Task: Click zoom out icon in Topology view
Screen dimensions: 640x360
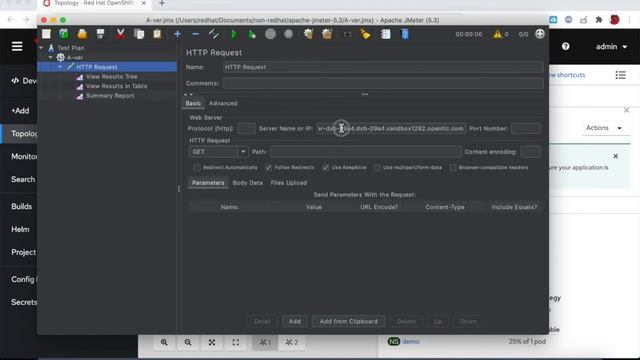Action: click(x=188, y=342)
